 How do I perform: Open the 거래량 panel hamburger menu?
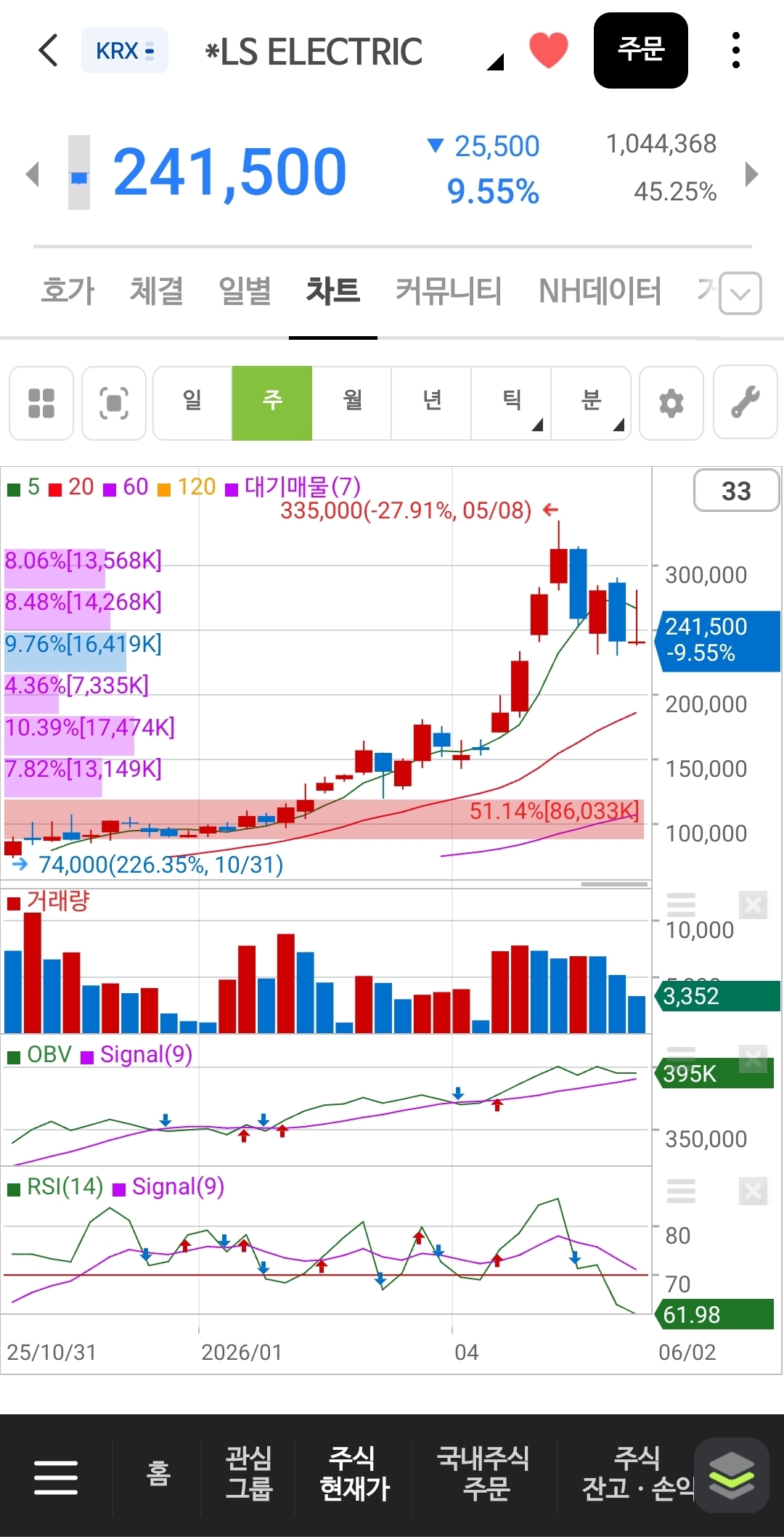(x=681, y=905)
